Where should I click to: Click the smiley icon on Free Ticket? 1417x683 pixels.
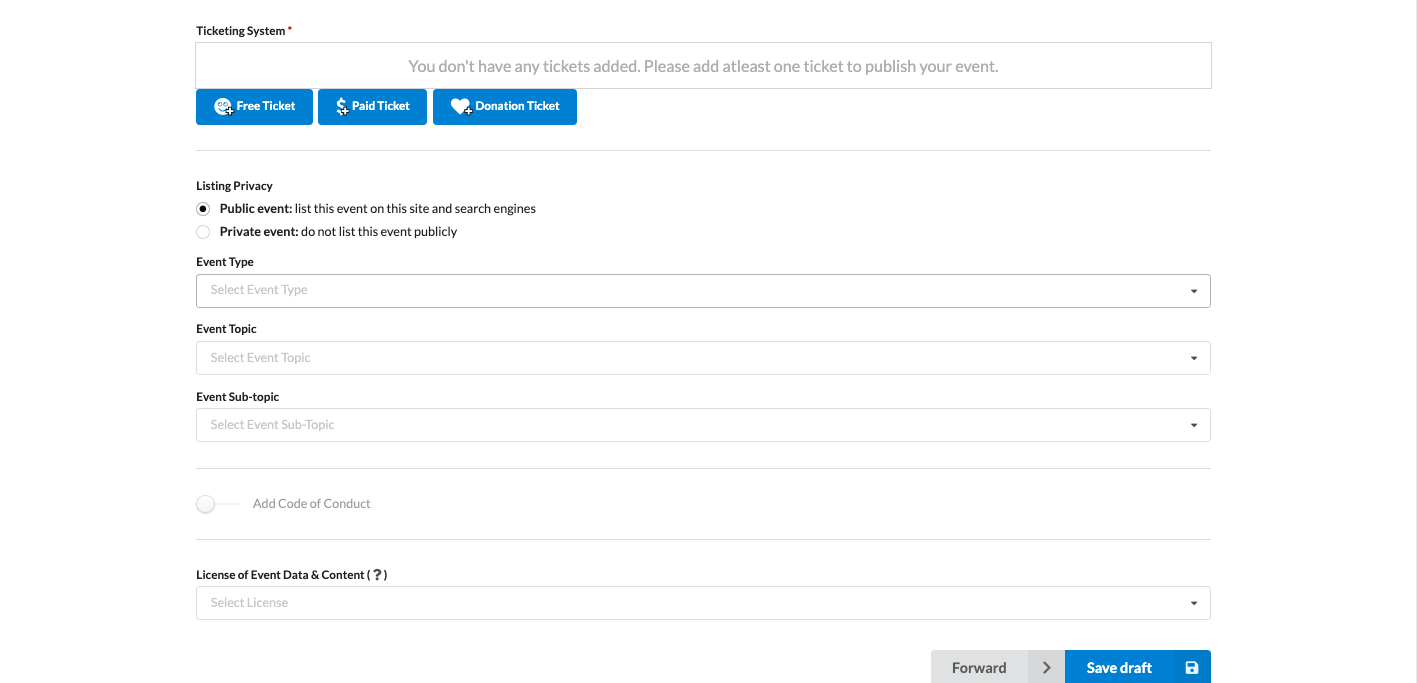(x=224, y=106)
